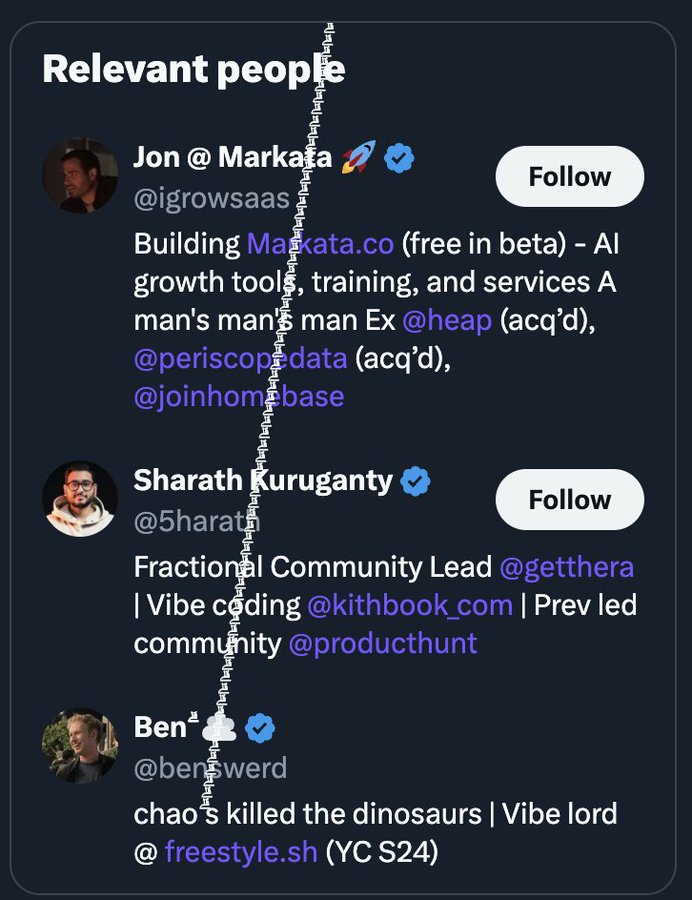Open the @kithbook_com mention
The image size is (692, 900).
coord(410,605)
